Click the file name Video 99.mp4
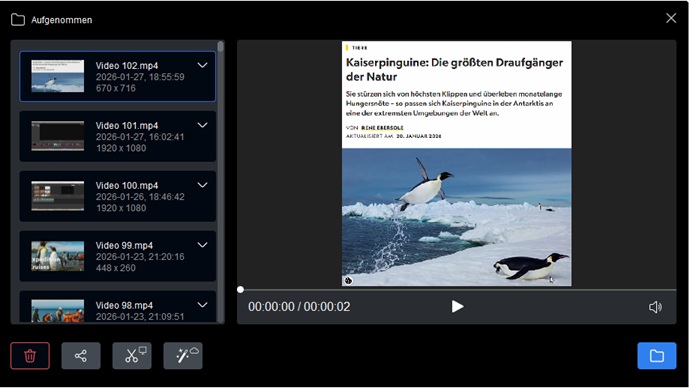The image size is (690, 388). tap(125, 245)
